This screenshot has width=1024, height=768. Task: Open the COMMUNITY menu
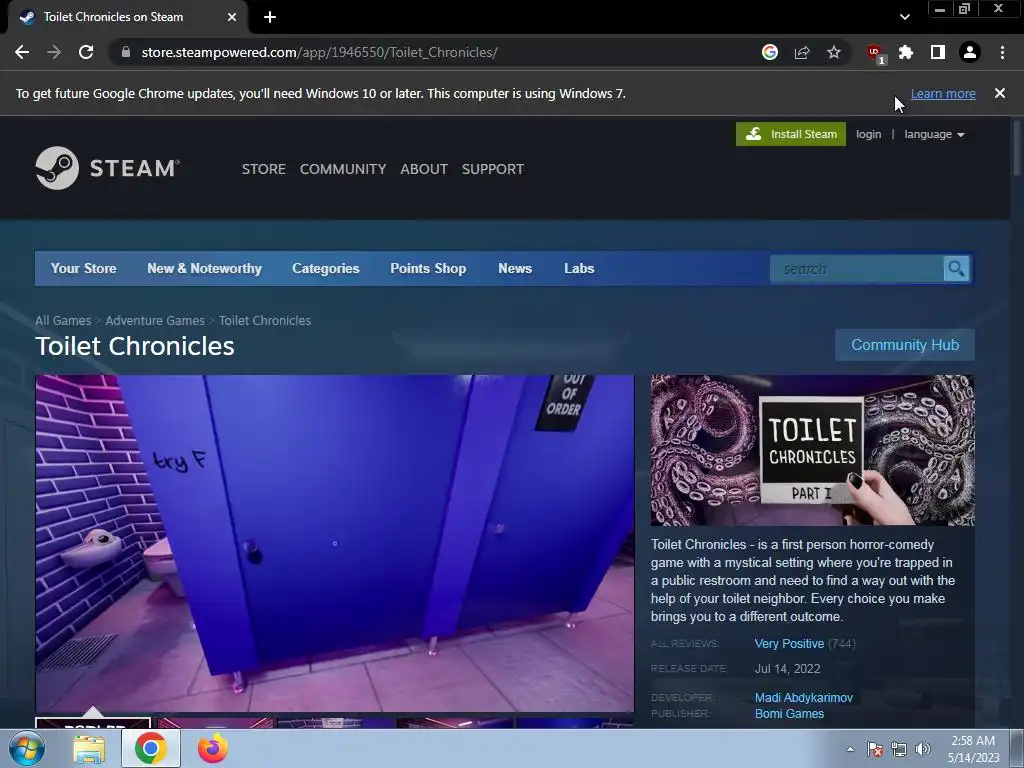coord(343,169)
